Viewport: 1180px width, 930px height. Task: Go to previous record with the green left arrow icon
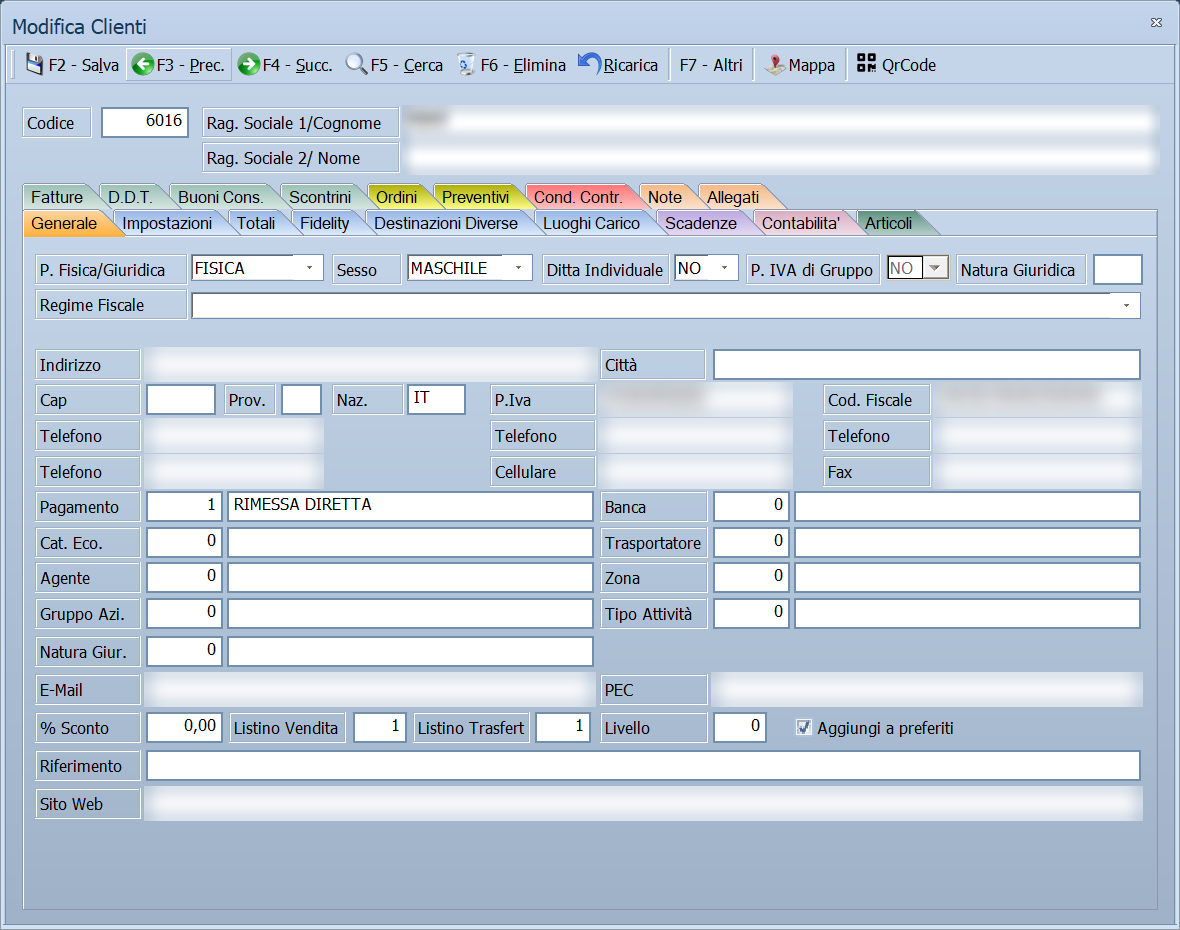click(x=142, y=65)
